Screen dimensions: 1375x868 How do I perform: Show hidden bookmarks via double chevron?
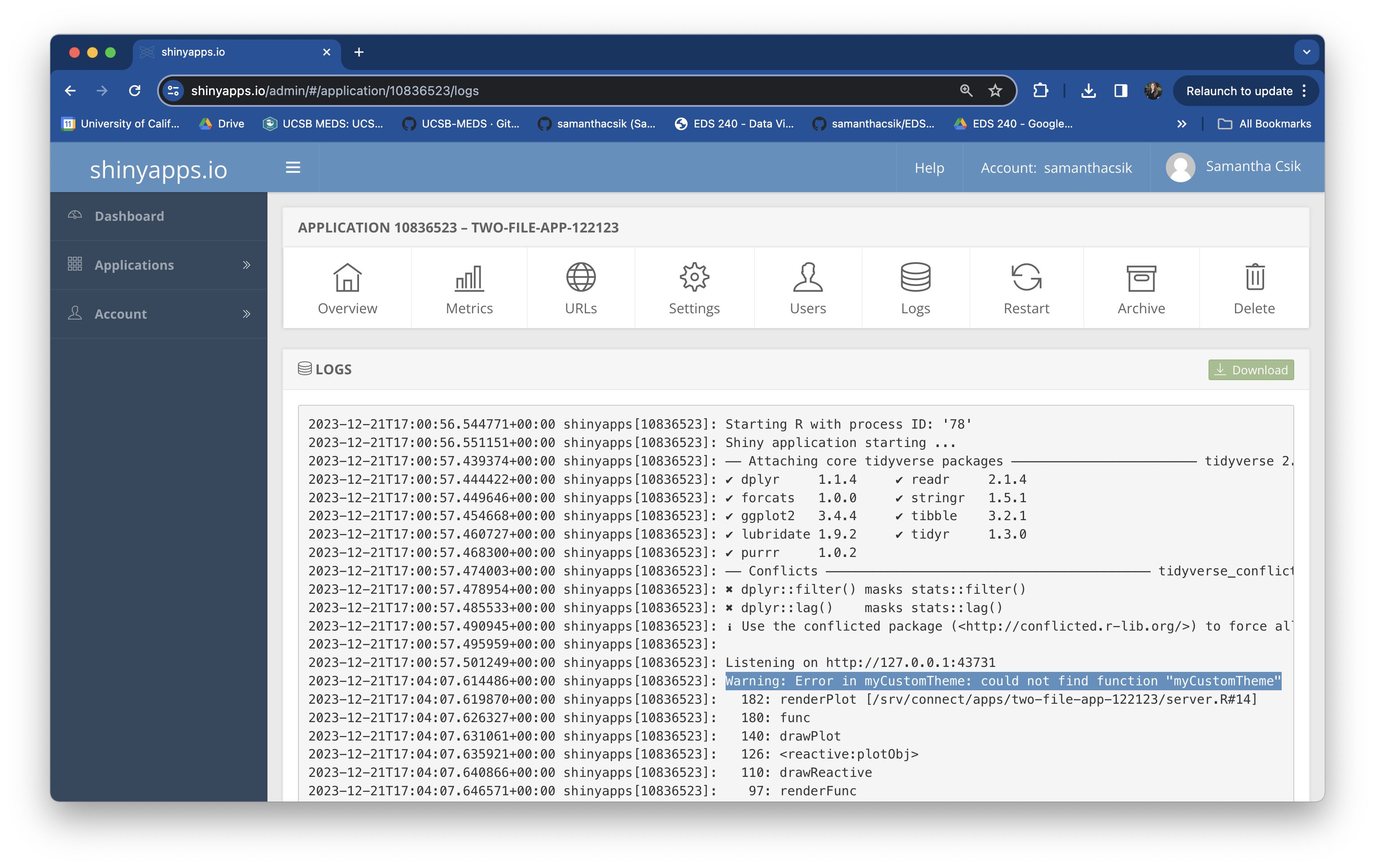click(1182, 124)
